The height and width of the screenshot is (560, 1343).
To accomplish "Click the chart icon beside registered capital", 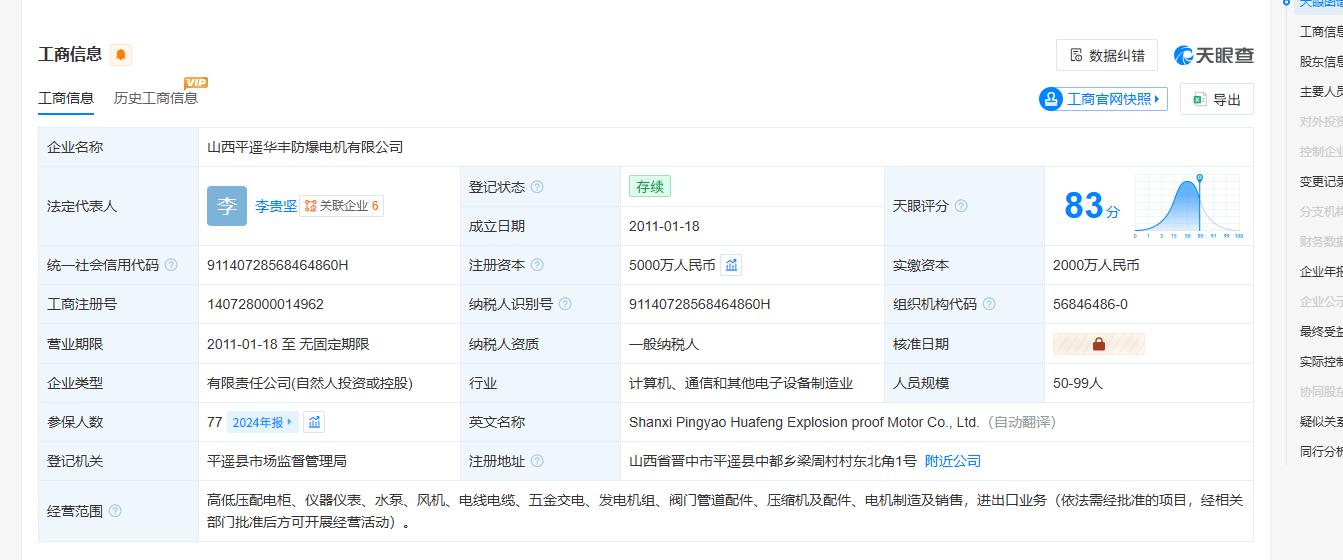I will pos(731,265).
